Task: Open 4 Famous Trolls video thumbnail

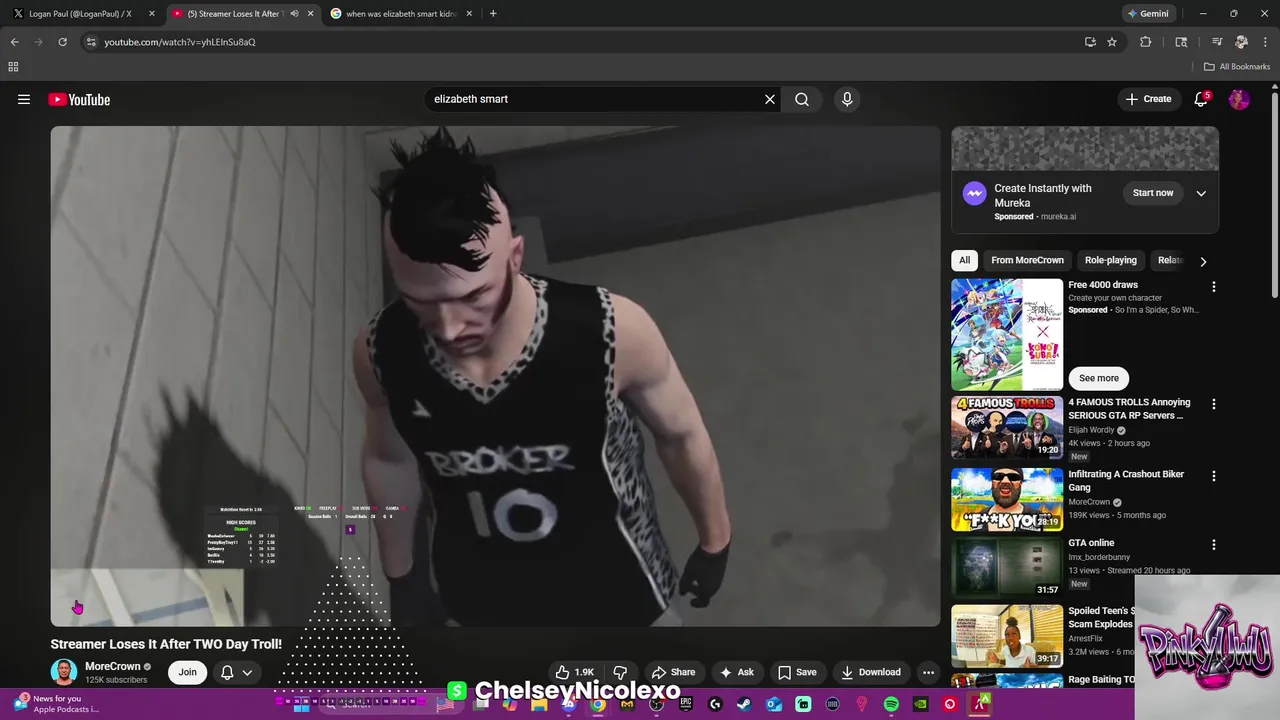Action: click(1007, 427)
